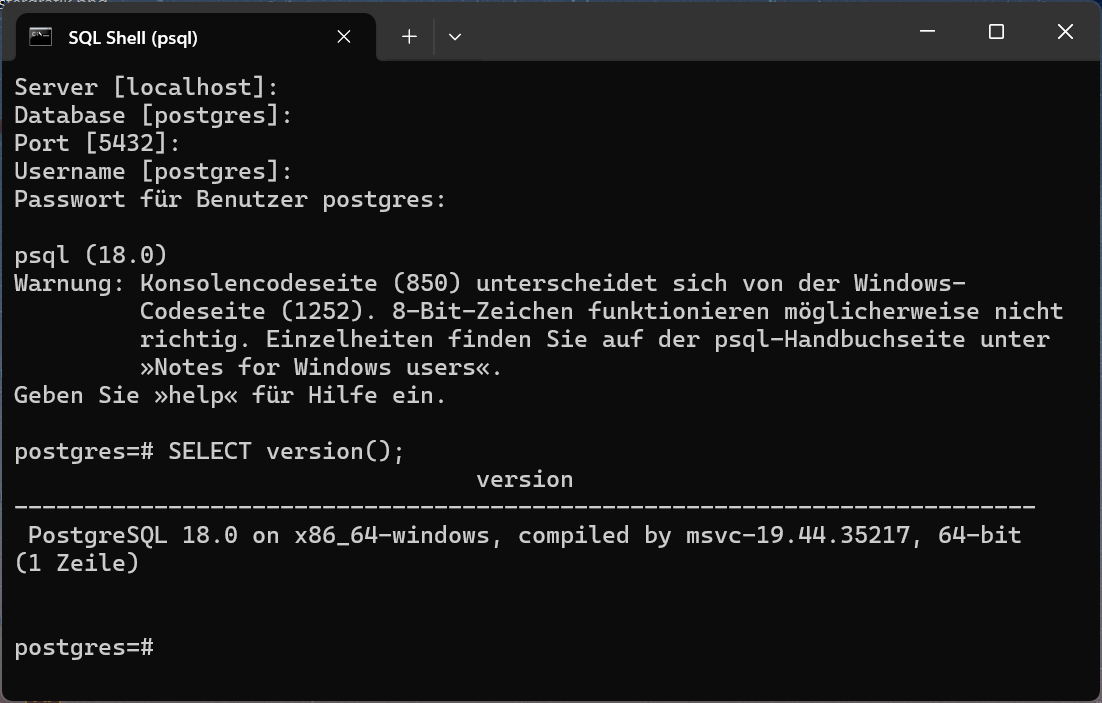
Task: Close the SQL Shell (psql) tab
Action: [x=344, y=37]
